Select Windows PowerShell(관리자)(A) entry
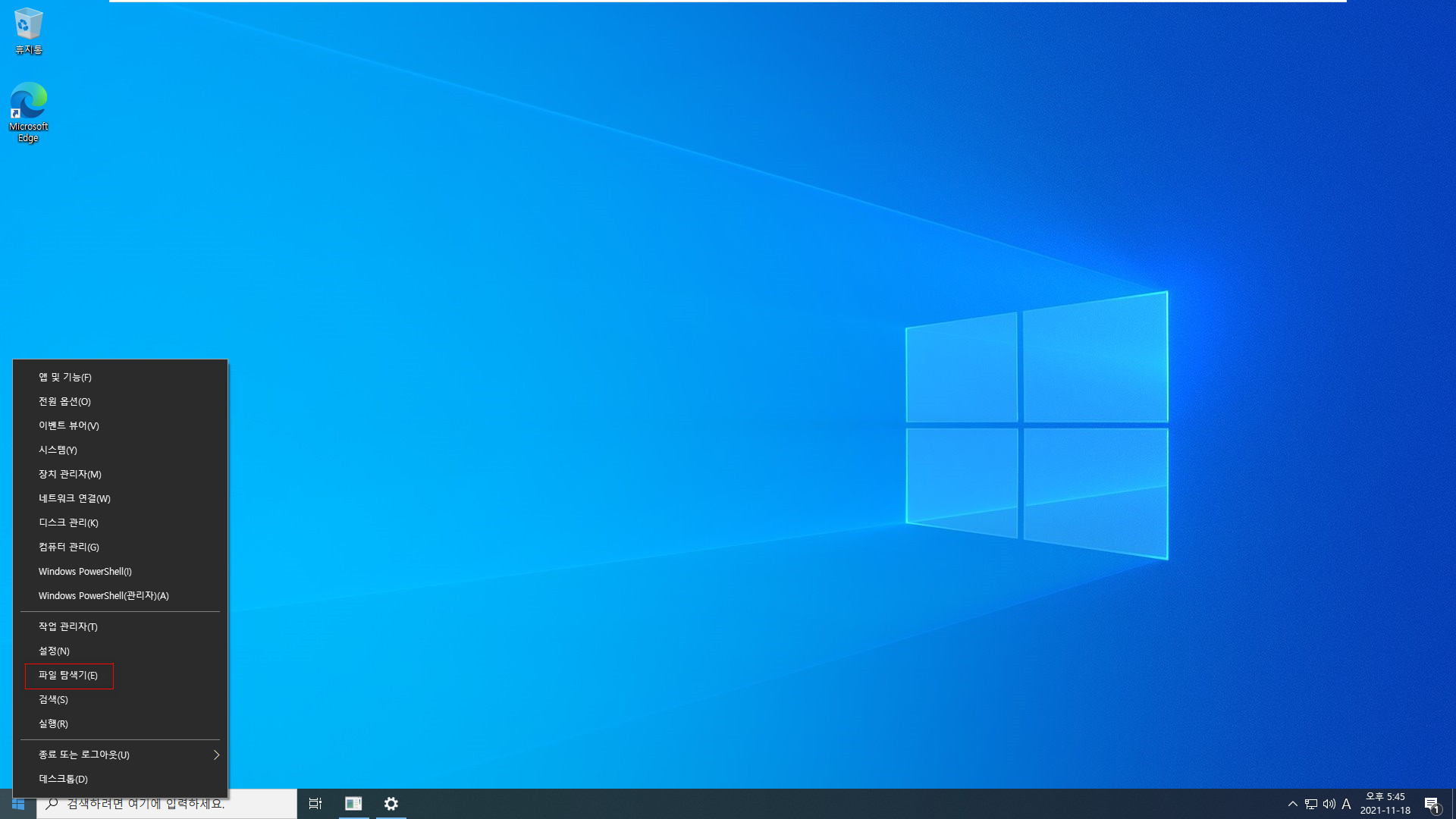Screen dimensions: 1456x819 click(103, 595)
